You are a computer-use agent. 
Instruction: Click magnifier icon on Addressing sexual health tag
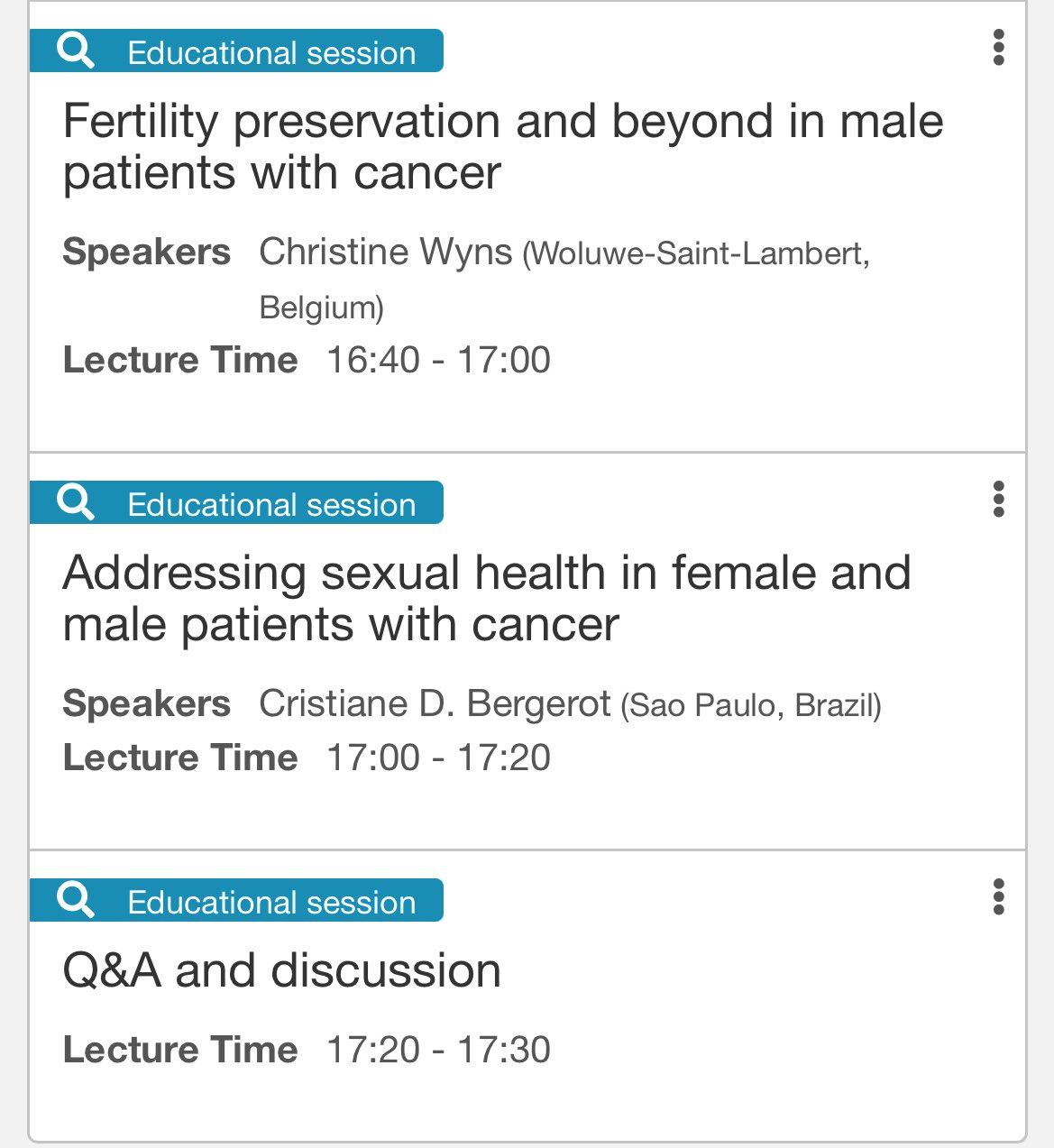(76, 502)
